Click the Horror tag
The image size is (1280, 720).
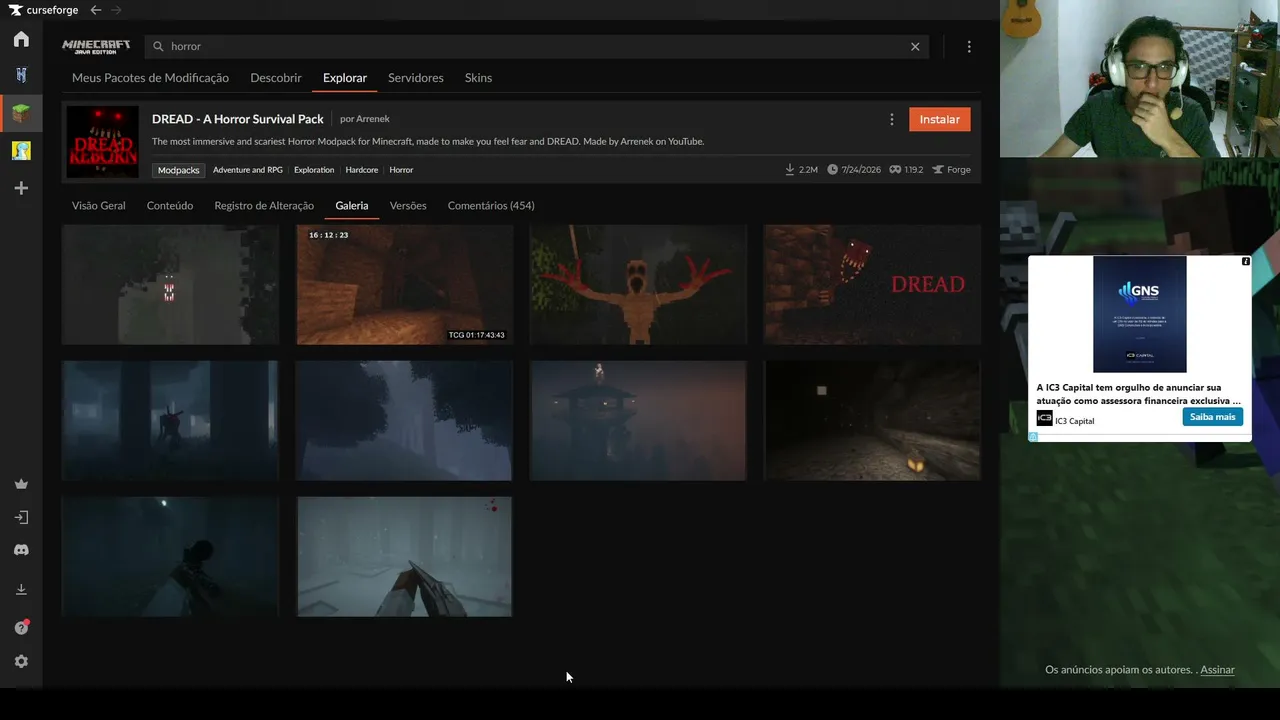click(x=401, y=170)
